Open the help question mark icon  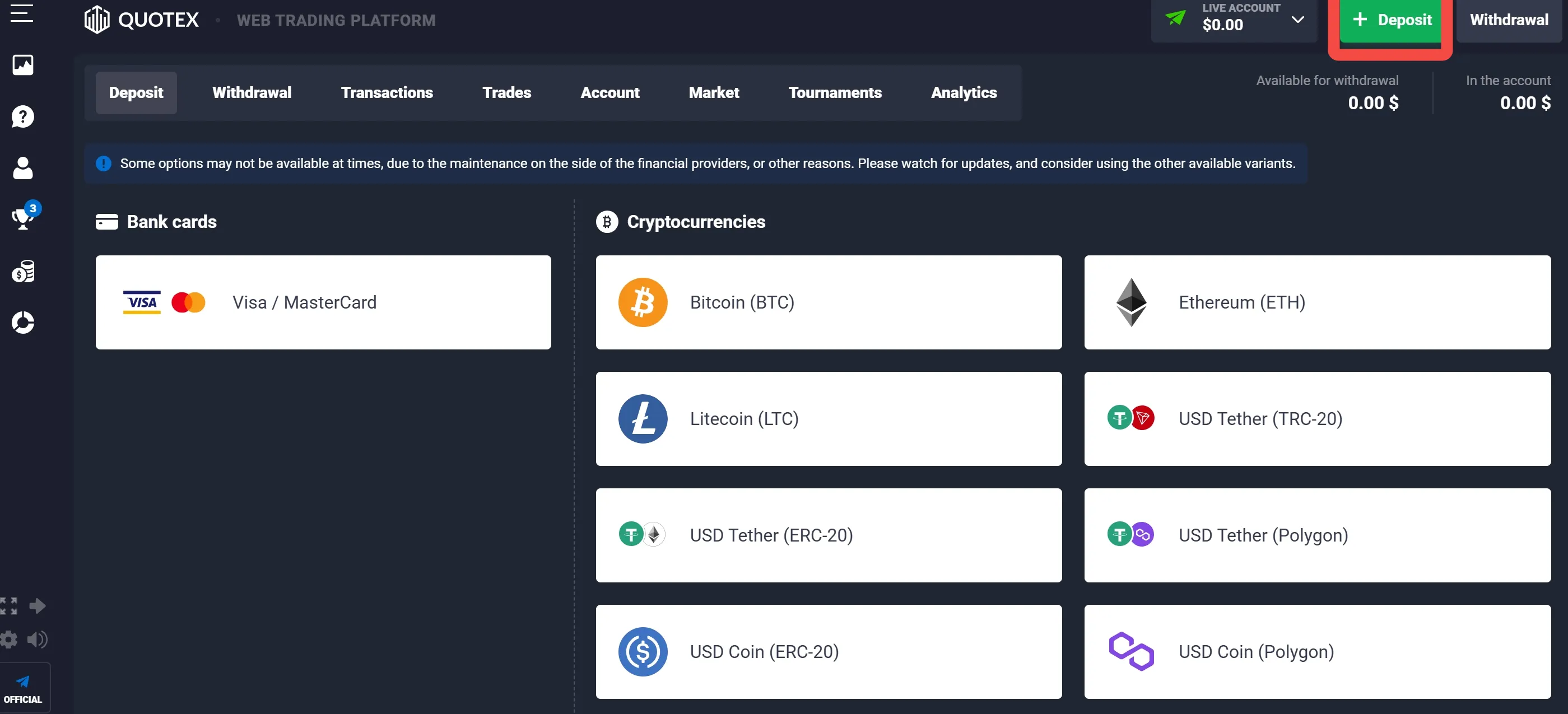coord(23,116)
